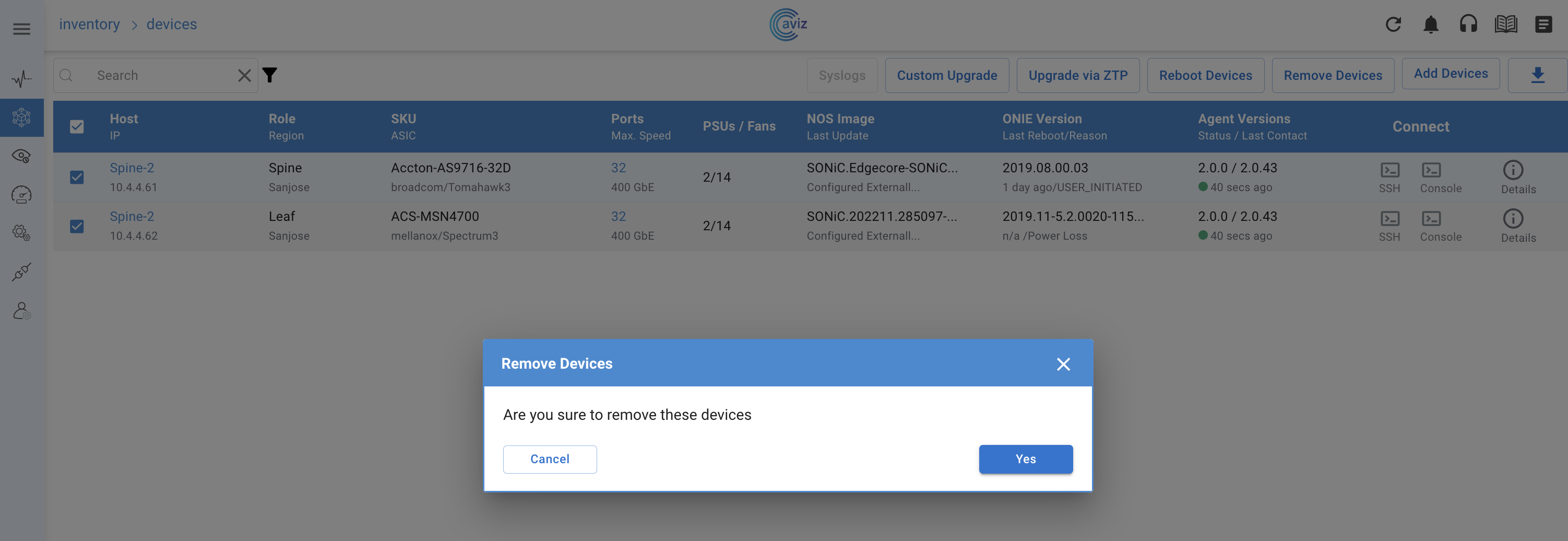Open SSH for host 10.4.4.61
The height and width of the screenshot is (541, 1568).
1389,177
